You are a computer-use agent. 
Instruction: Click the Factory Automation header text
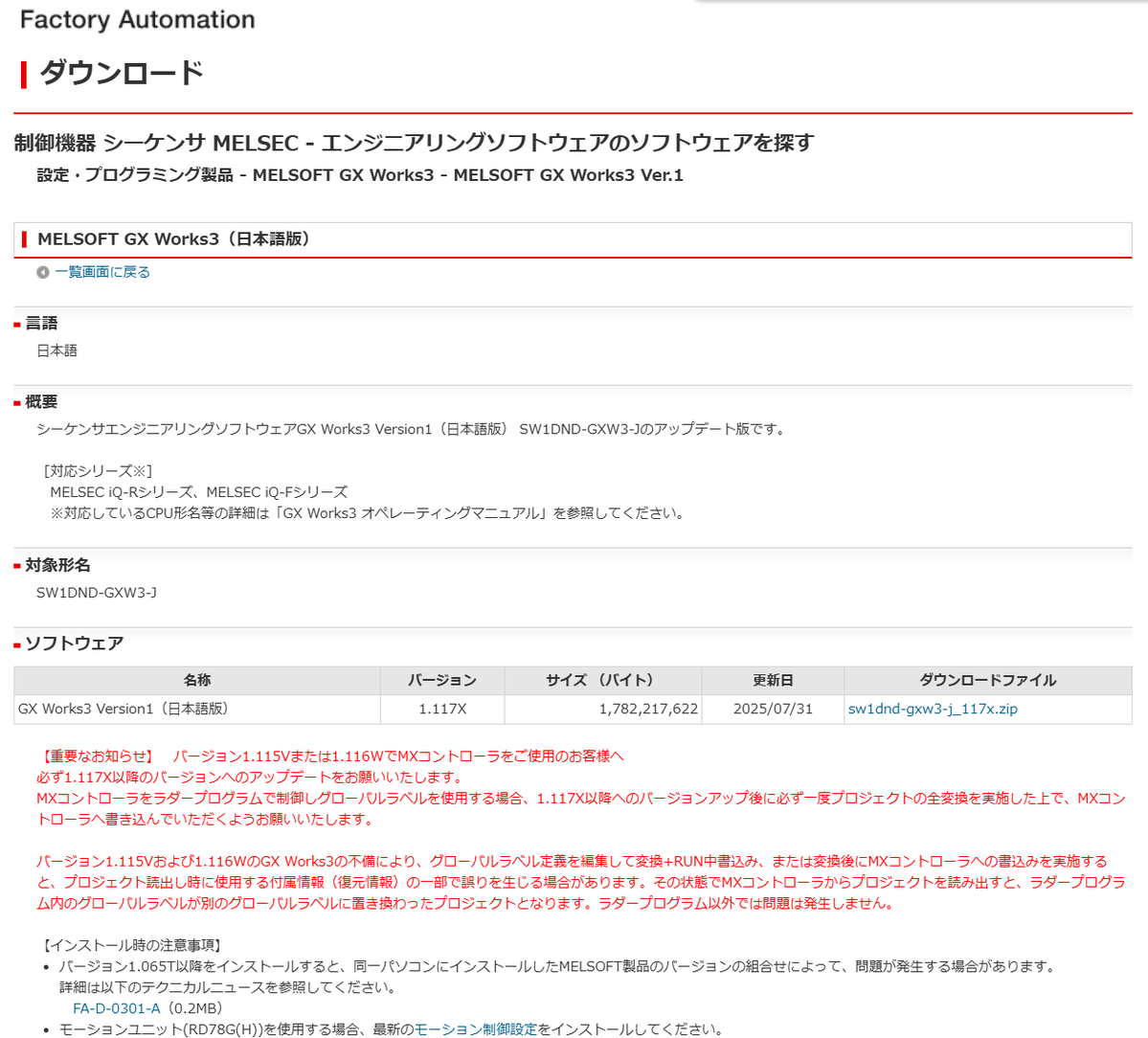tap(138, 20)
